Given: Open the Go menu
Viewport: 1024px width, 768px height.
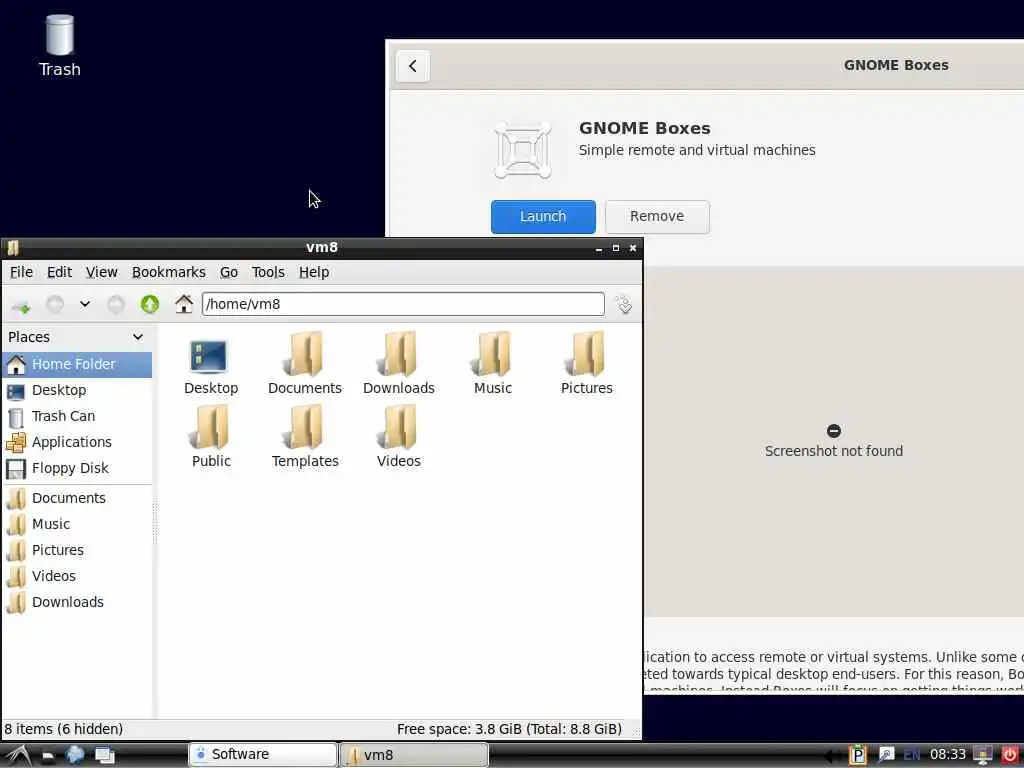Looking at the screenshot, I should tap(229, 272).
